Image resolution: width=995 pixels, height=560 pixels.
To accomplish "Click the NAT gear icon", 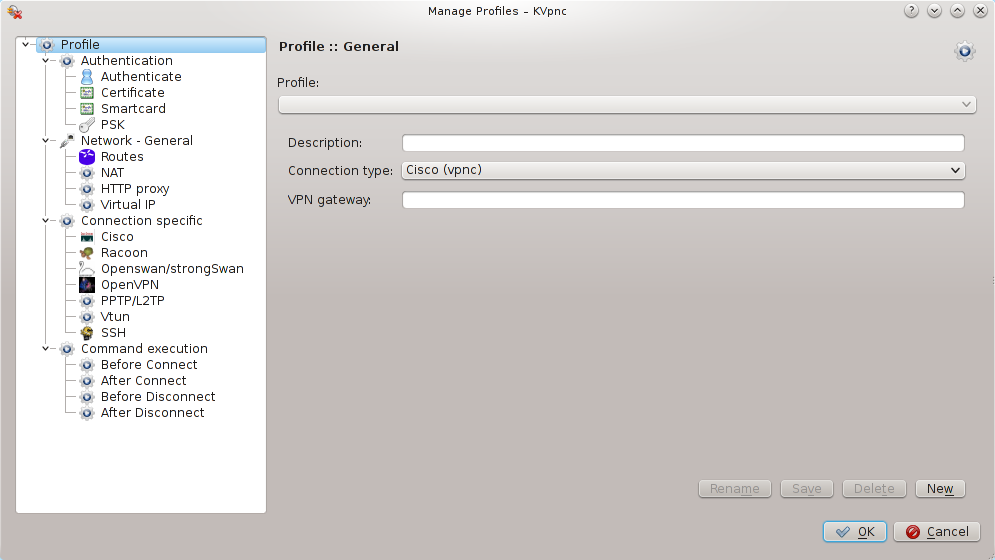I will click(x=87, y=173).
